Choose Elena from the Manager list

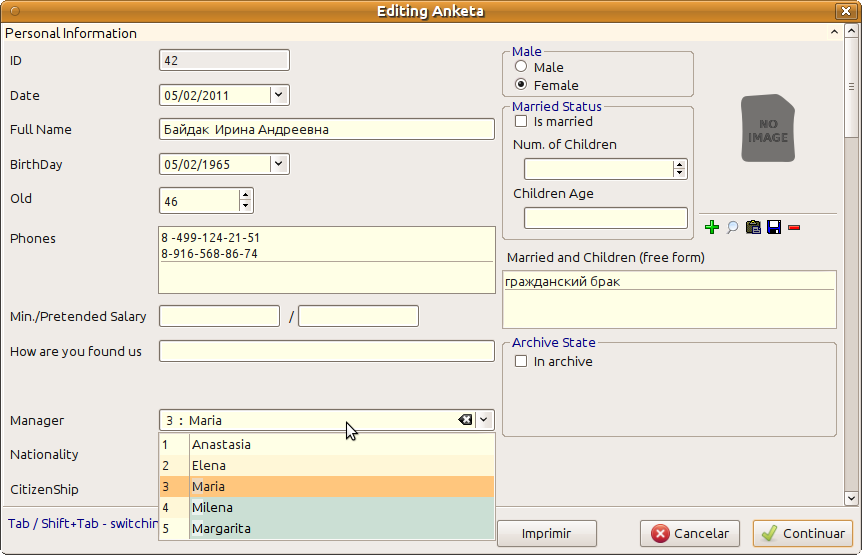coord(327,465)
